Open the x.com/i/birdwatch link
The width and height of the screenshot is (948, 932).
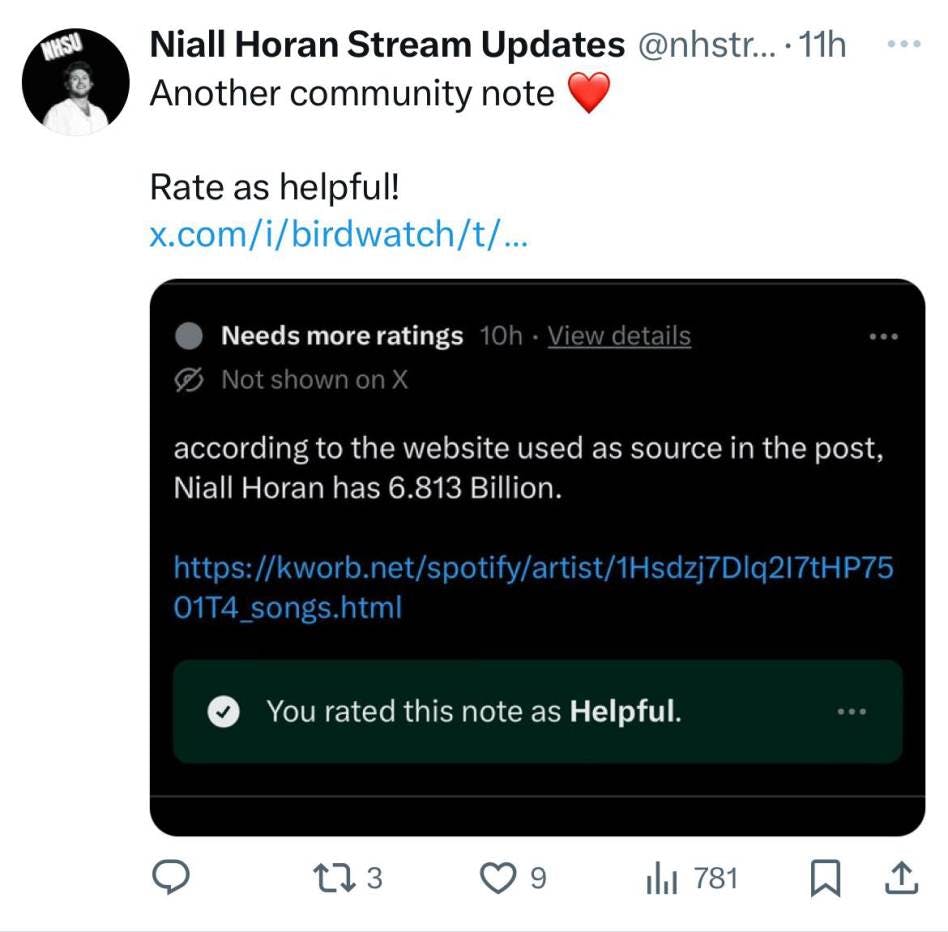[336, 234]
